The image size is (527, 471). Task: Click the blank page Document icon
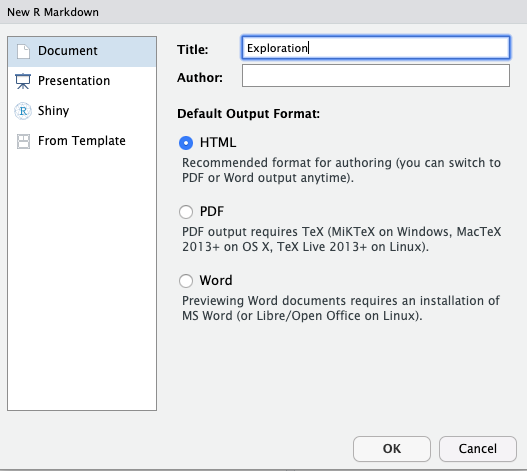[x=23, y=51]
